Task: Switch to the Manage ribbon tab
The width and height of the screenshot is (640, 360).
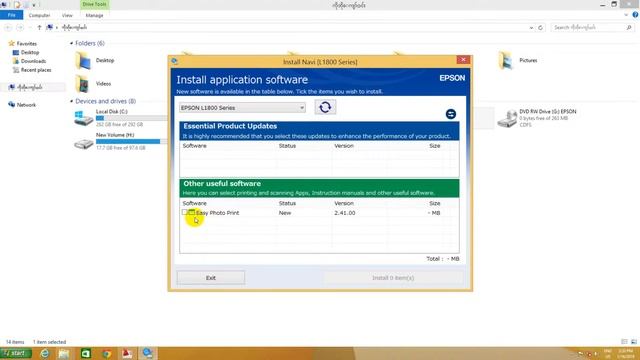Action: coord(94,16)
